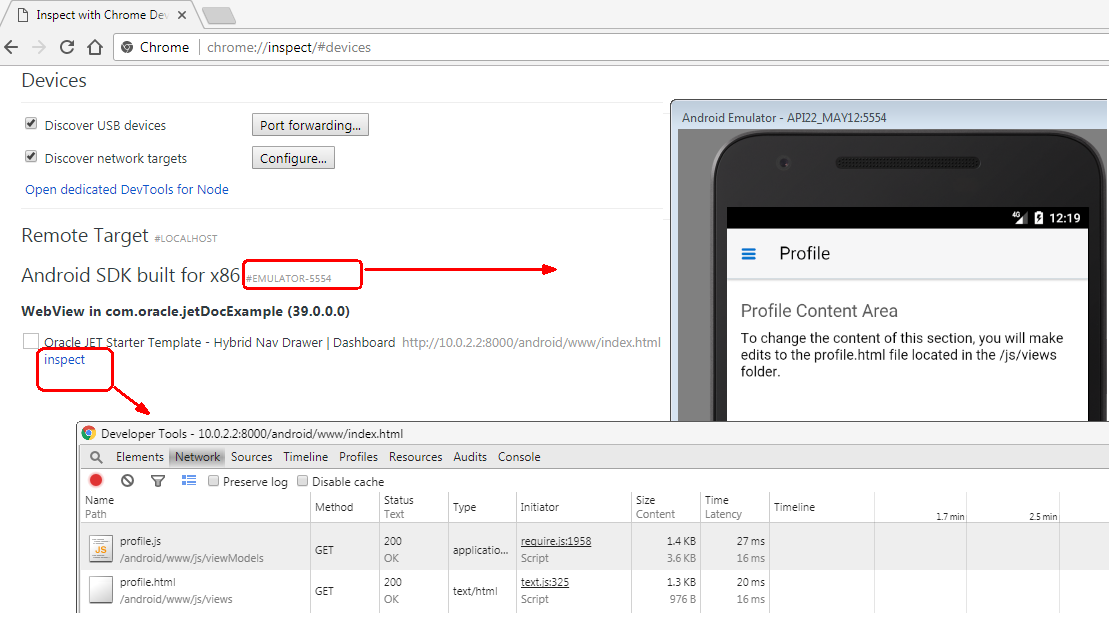
Task: Click the inspect link under Oracle JET
Action: (64, 359)
